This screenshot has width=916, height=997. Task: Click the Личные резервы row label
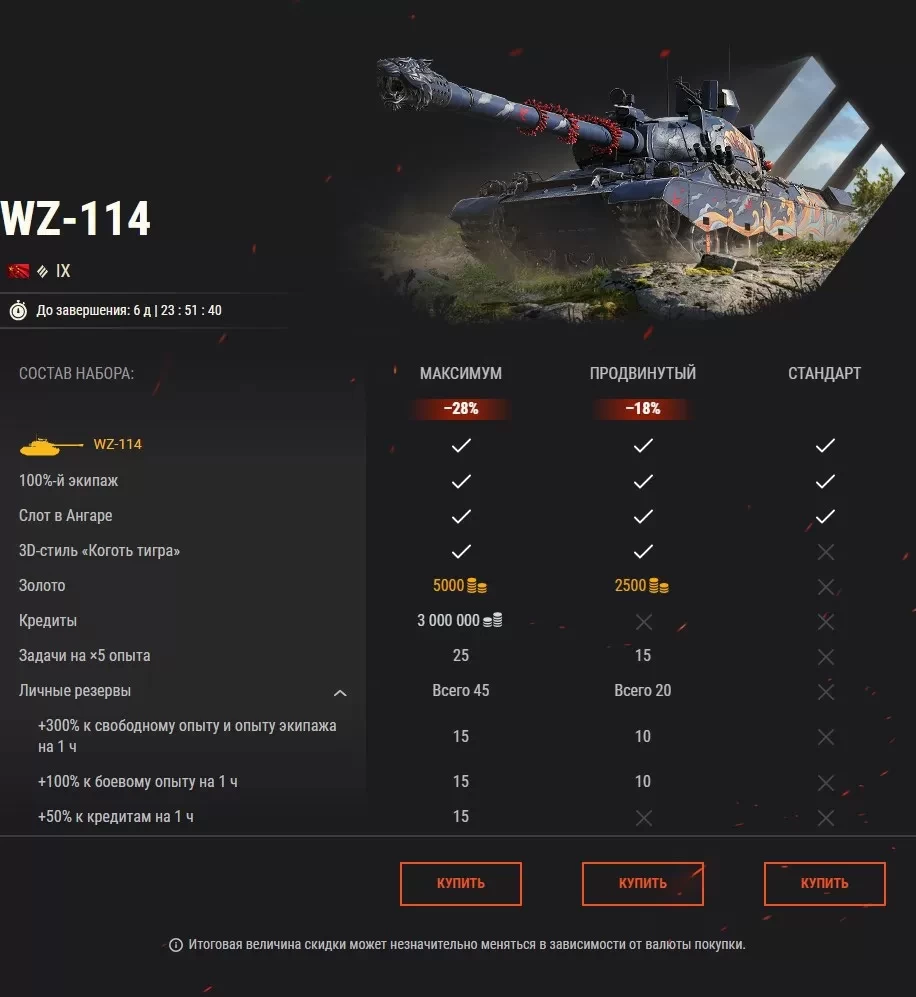click(74, 691)
